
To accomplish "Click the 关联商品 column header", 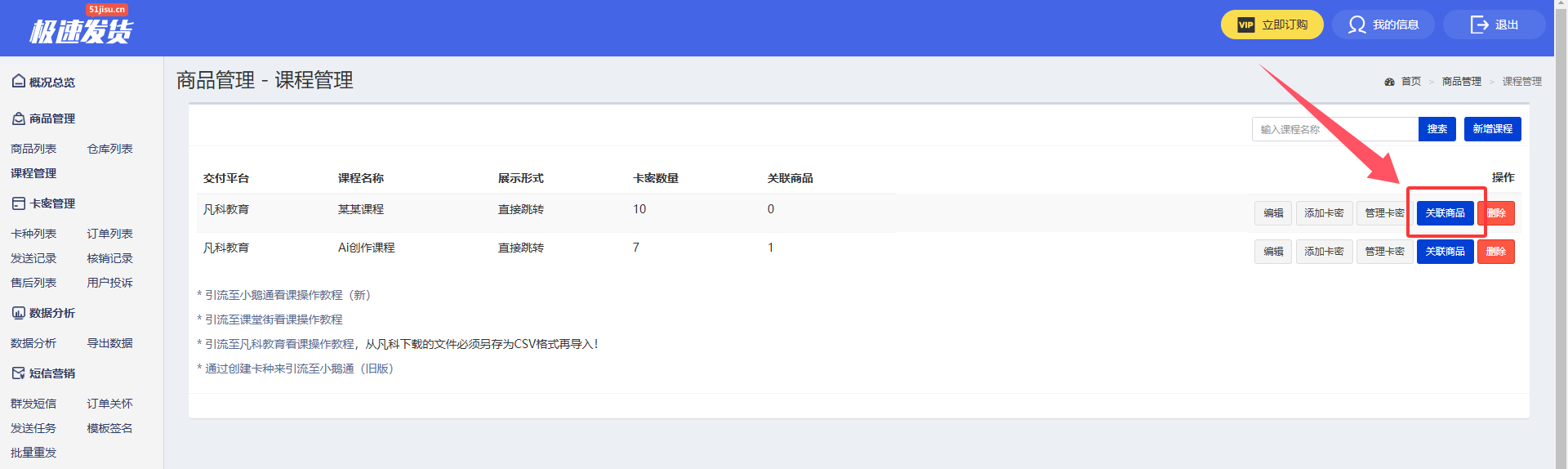I will coord(790,178).
